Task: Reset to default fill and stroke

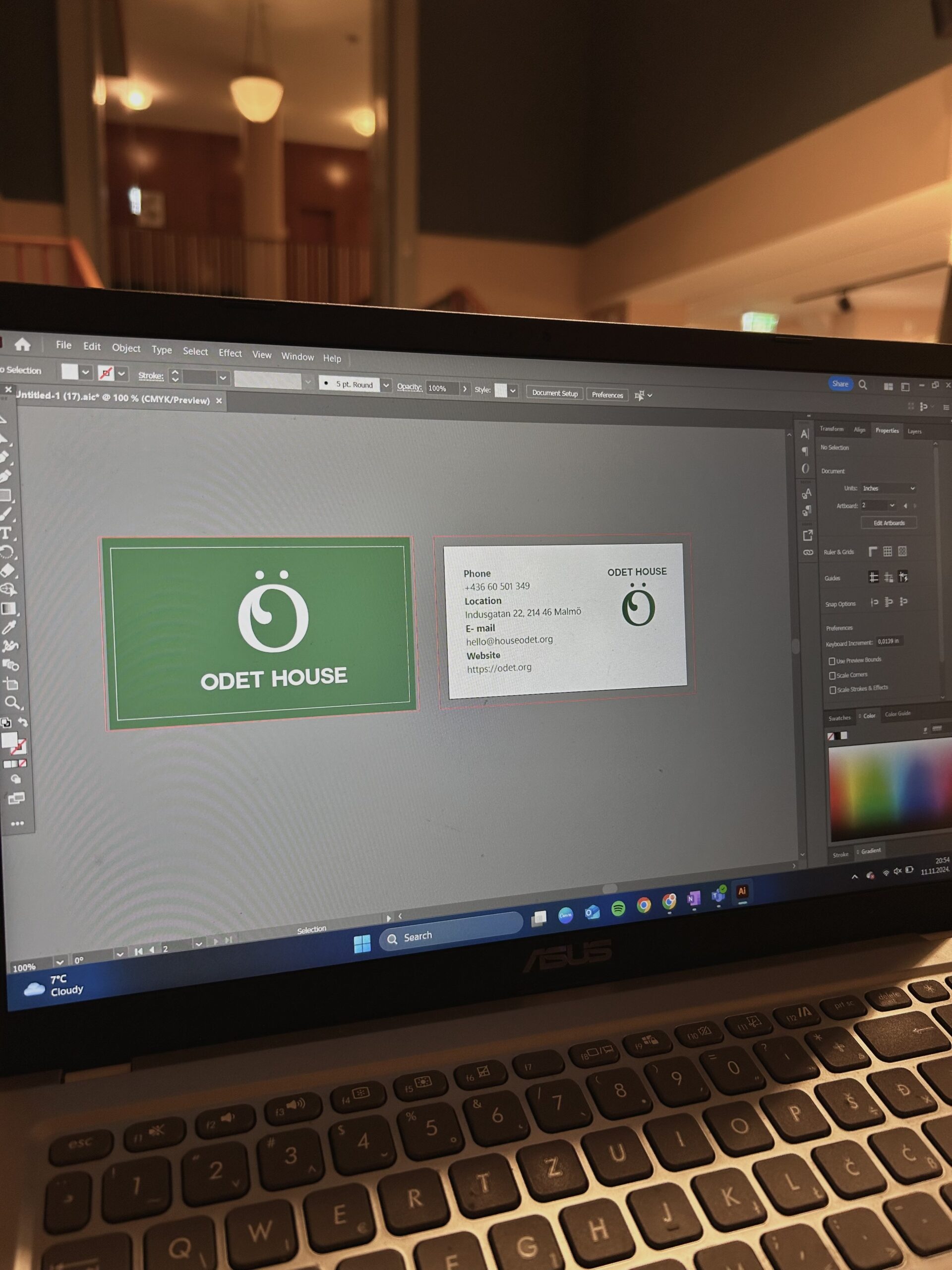Action: (6, 723)
